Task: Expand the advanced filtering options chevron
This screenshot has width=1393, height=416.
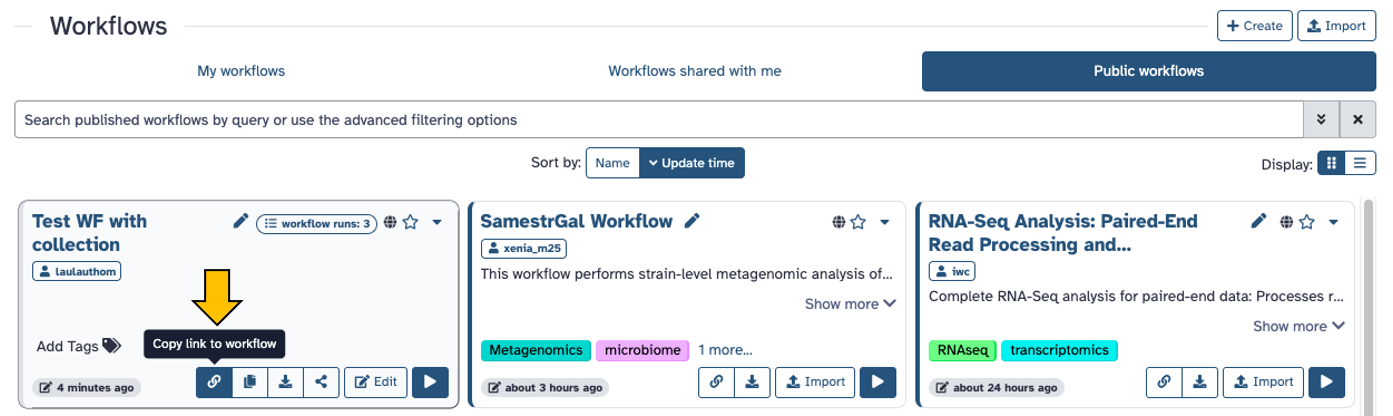Action: tap(1321, 119)
